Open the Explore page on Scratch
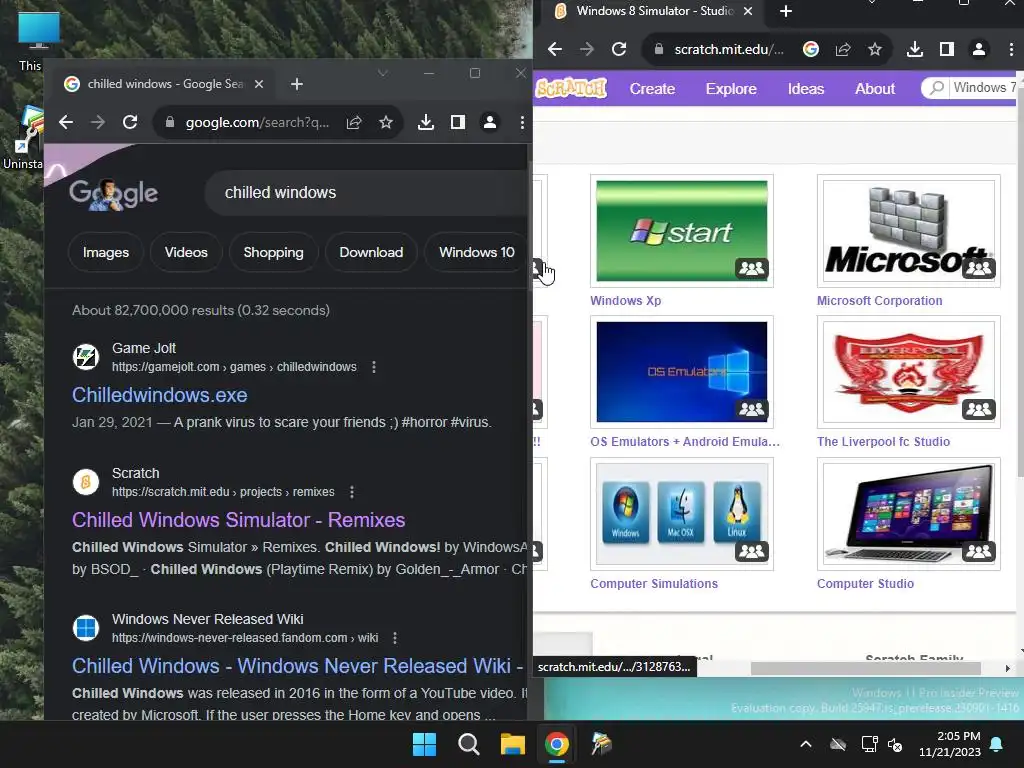The image size is (1024, 768). [x=731, y=89]
